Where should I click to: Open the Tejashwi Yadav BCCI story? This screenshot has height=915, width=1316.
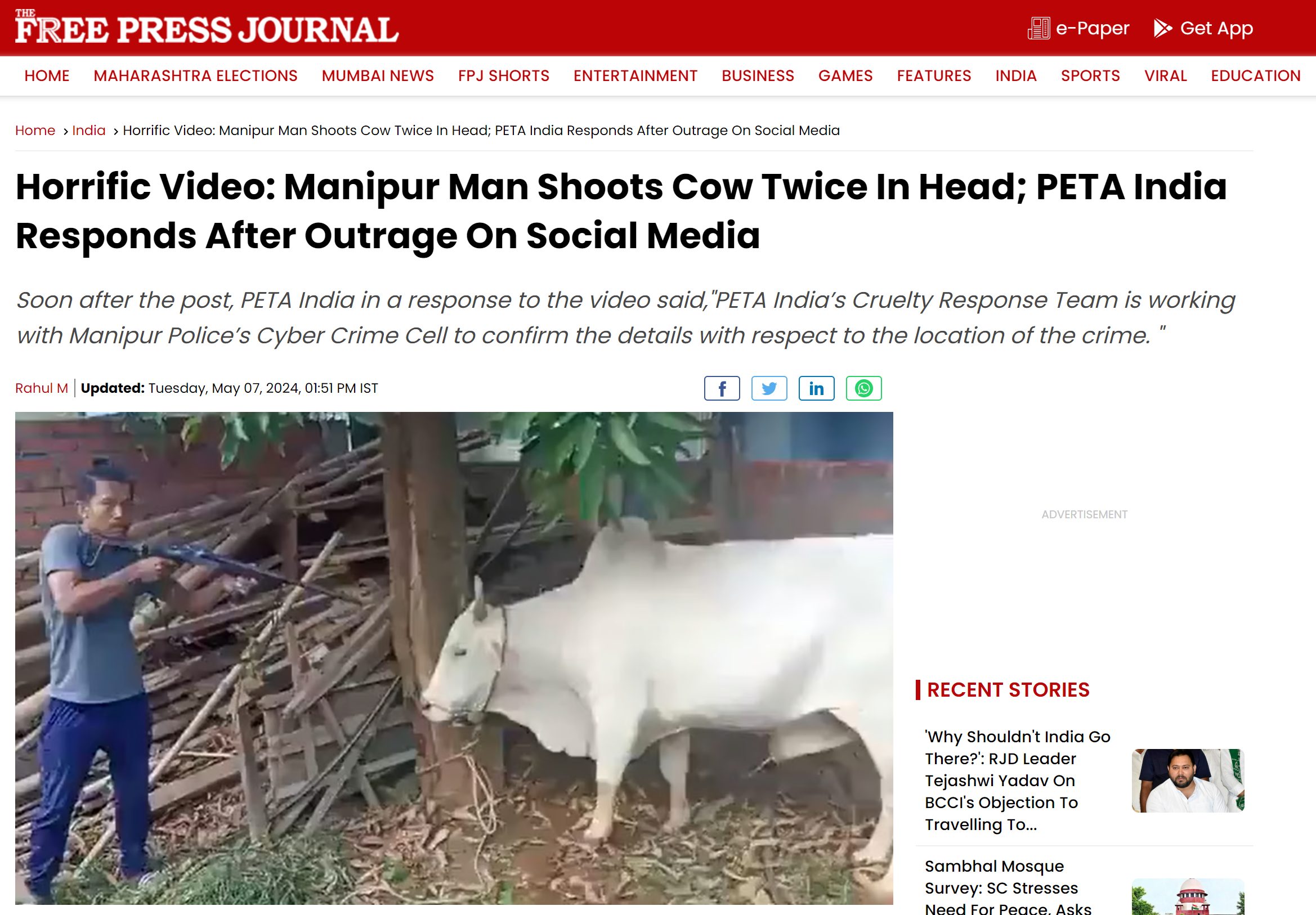point(1017,781)
